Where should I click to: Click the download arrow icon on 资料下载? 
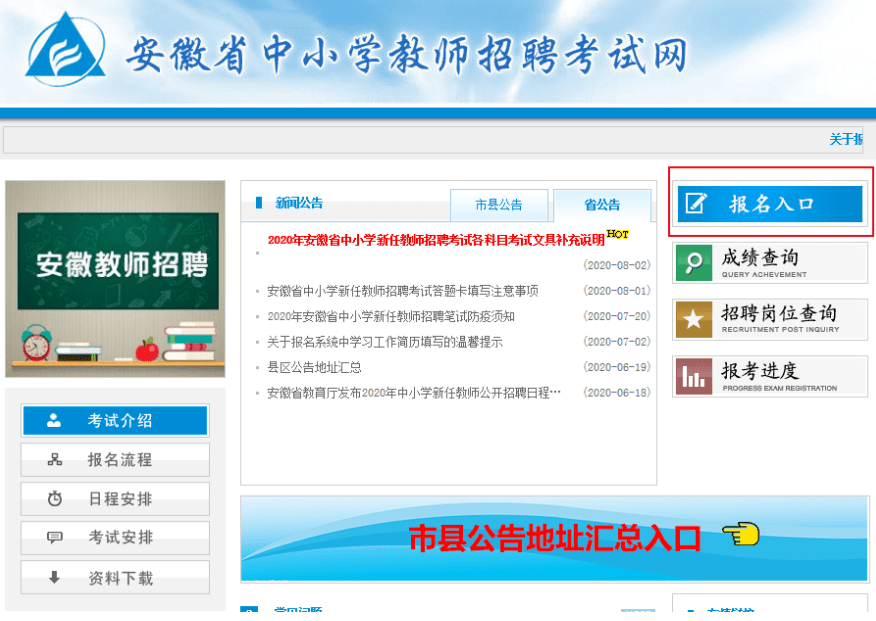pyautogui.click(x=54, y=577)
